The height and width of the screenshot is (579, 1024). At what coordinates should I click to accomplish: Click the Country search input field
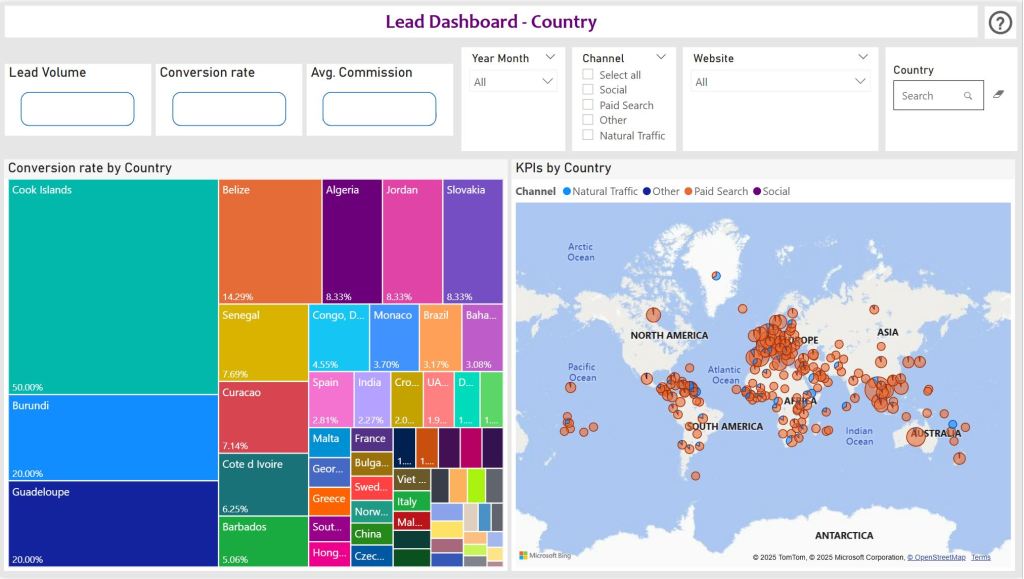pyautogui.click(x=926, y=96)
